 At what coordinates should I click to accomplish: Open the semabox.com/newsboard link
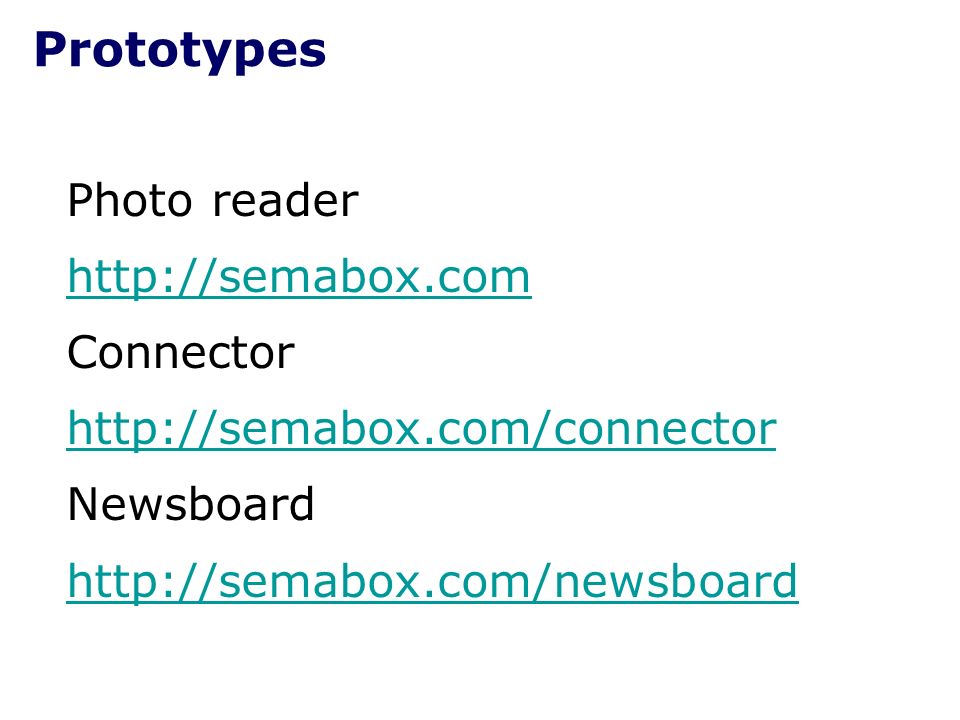[x=432, y=581]
